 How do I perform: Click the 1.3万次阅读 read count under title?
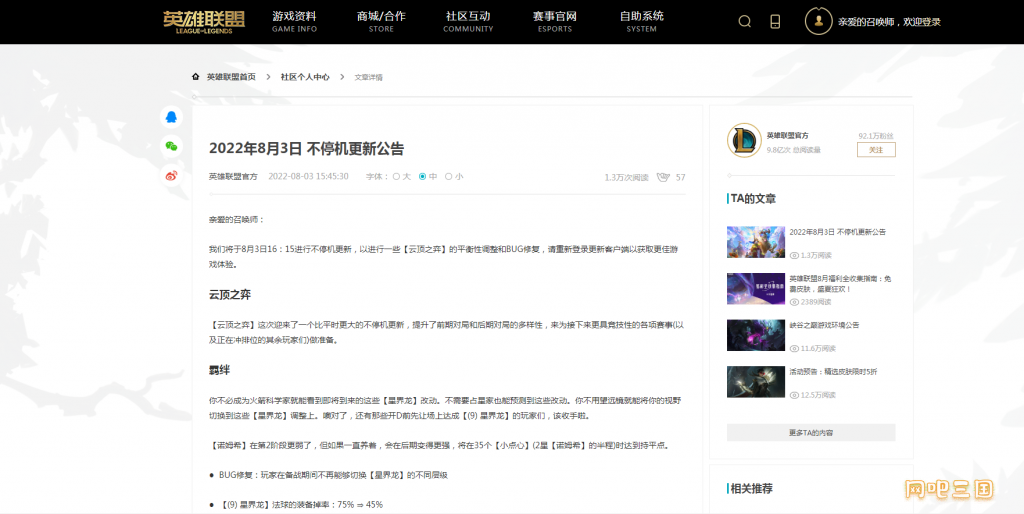(626, 177)
